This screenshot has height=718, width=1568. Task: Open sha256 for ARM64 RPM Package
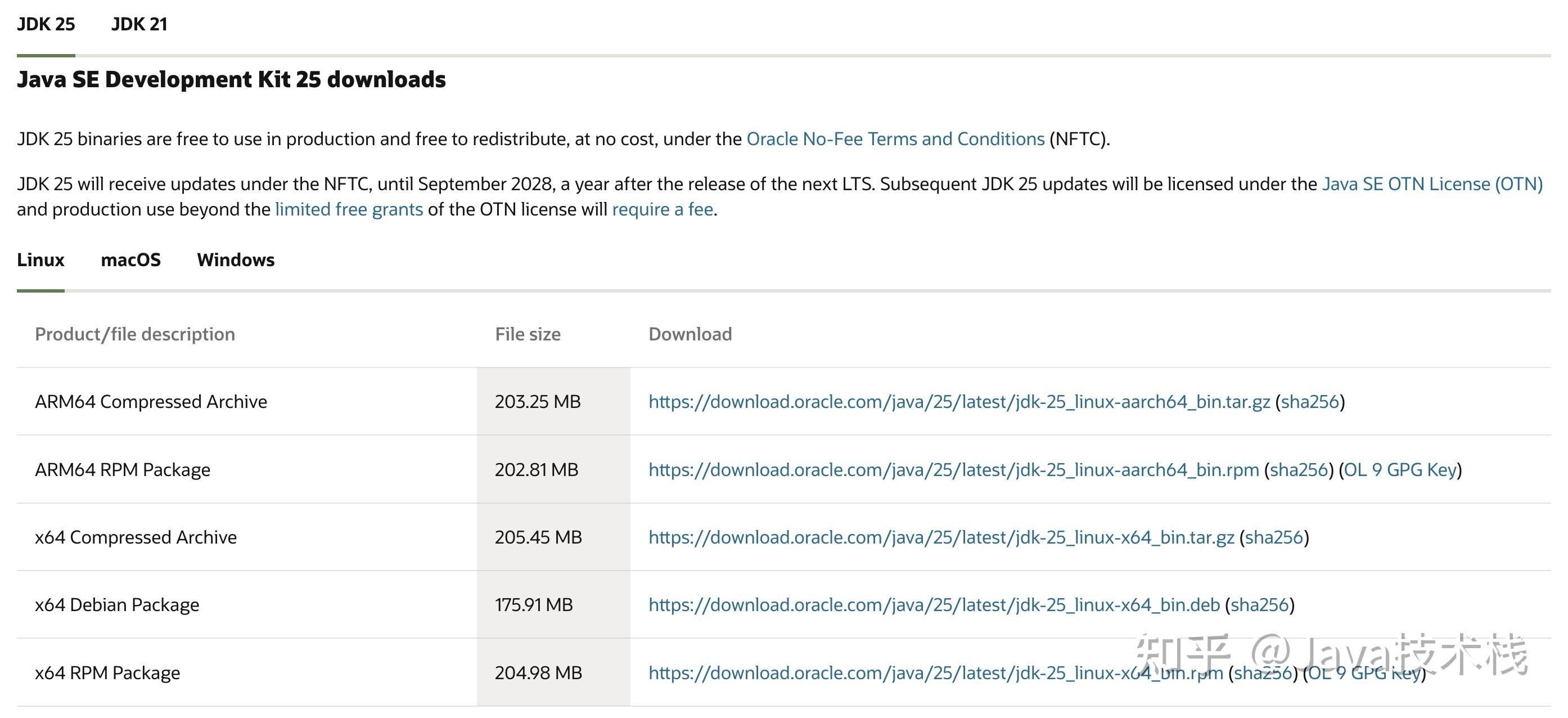point(1299,470)
